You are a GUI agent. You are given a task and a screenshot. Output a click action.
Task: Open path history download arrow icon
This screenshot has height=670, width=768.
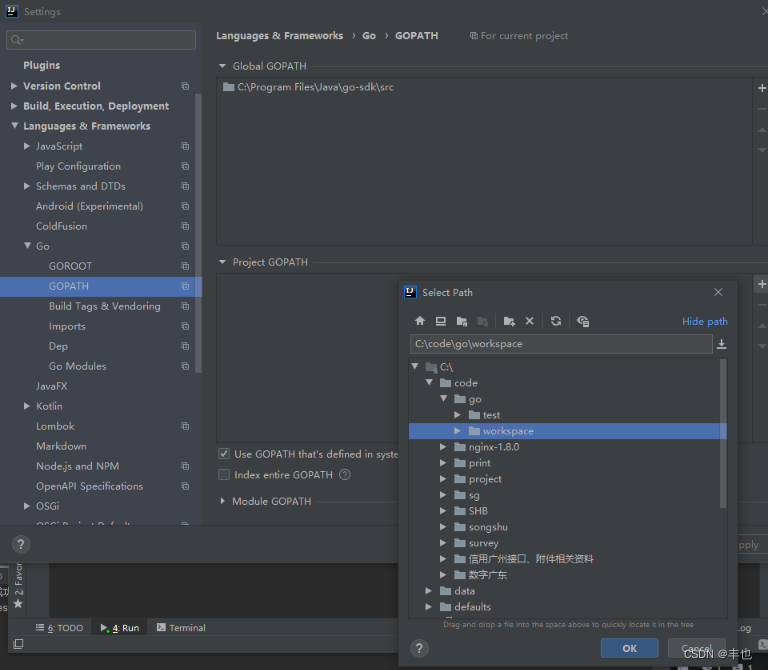pos(721,344)
